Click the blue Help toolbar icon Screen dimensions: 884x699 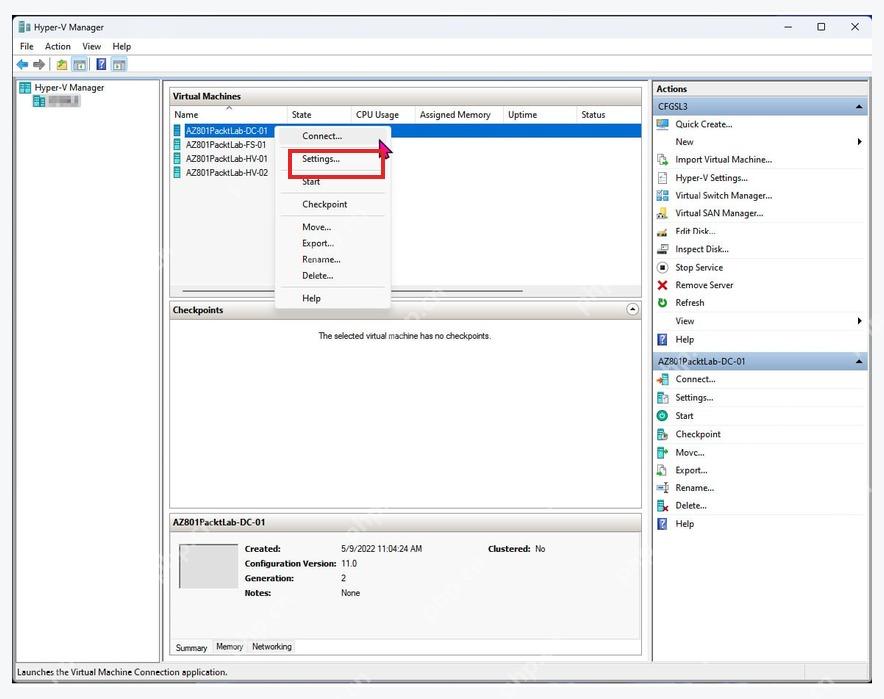(101, 64)
